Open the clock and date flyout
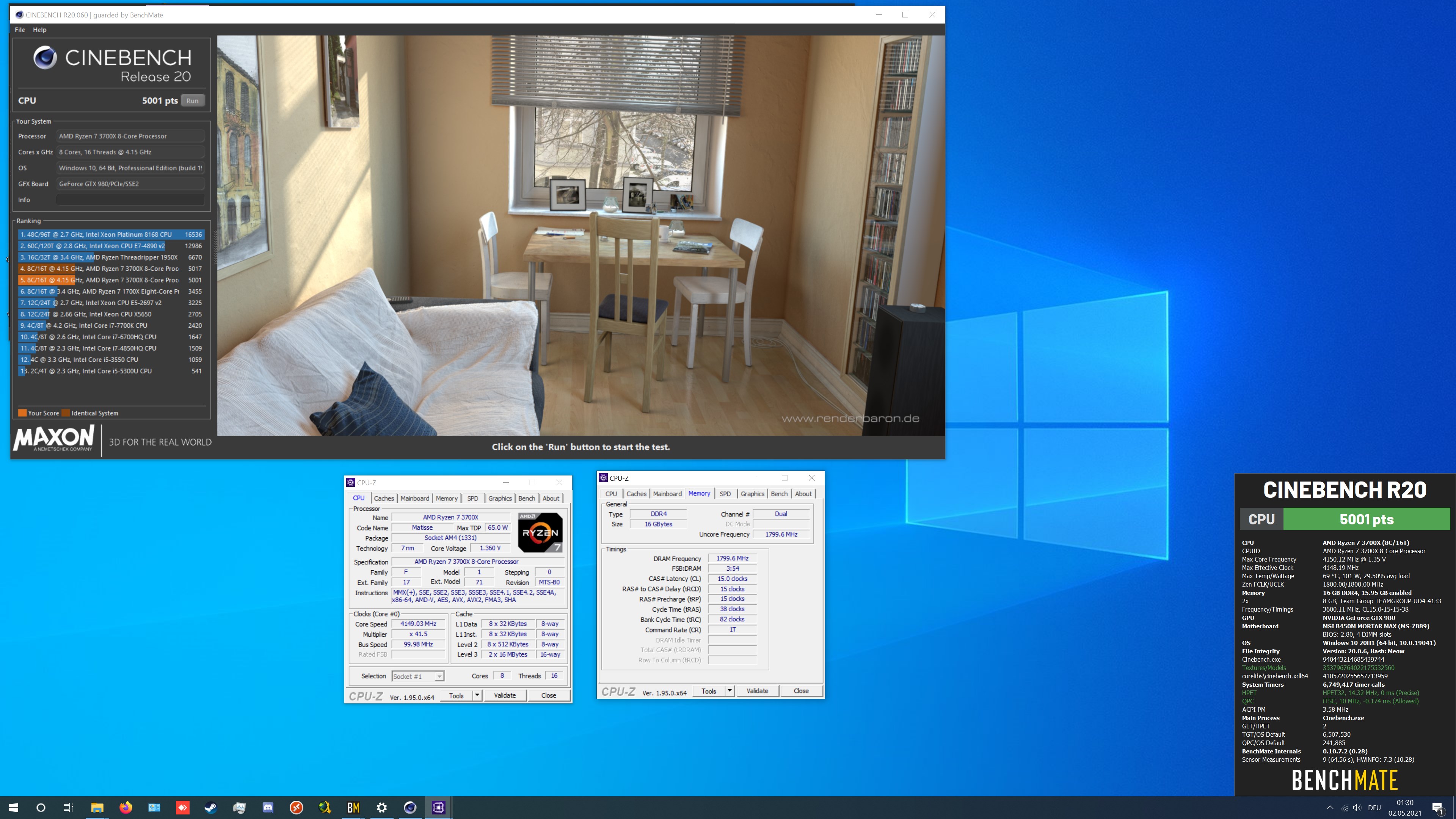This screenshot has width=1456, height=819. coord(1404,808)
